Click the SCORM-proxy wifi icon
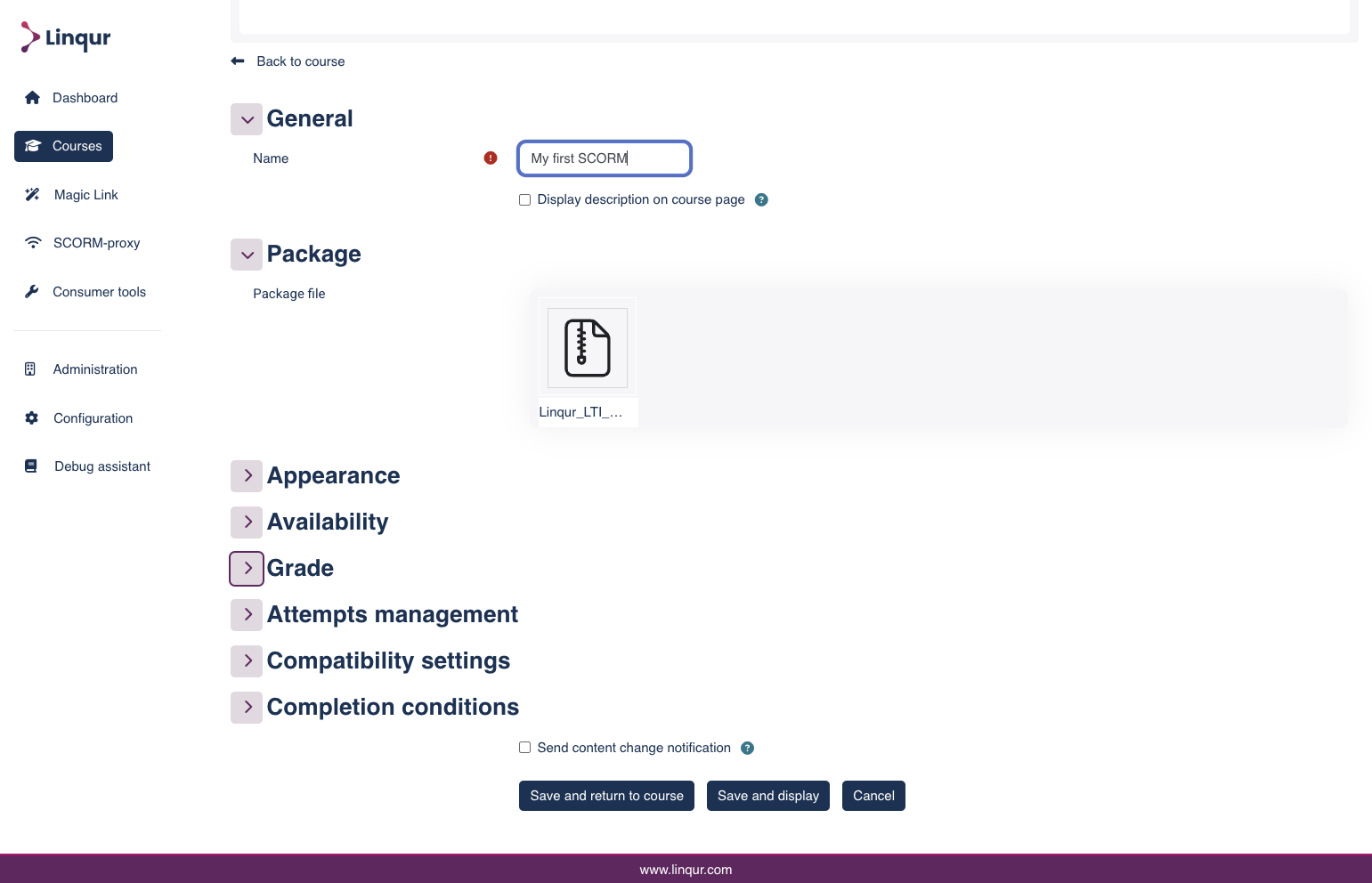The height and width of the screenshot is (883, 1372). point(33,243)
